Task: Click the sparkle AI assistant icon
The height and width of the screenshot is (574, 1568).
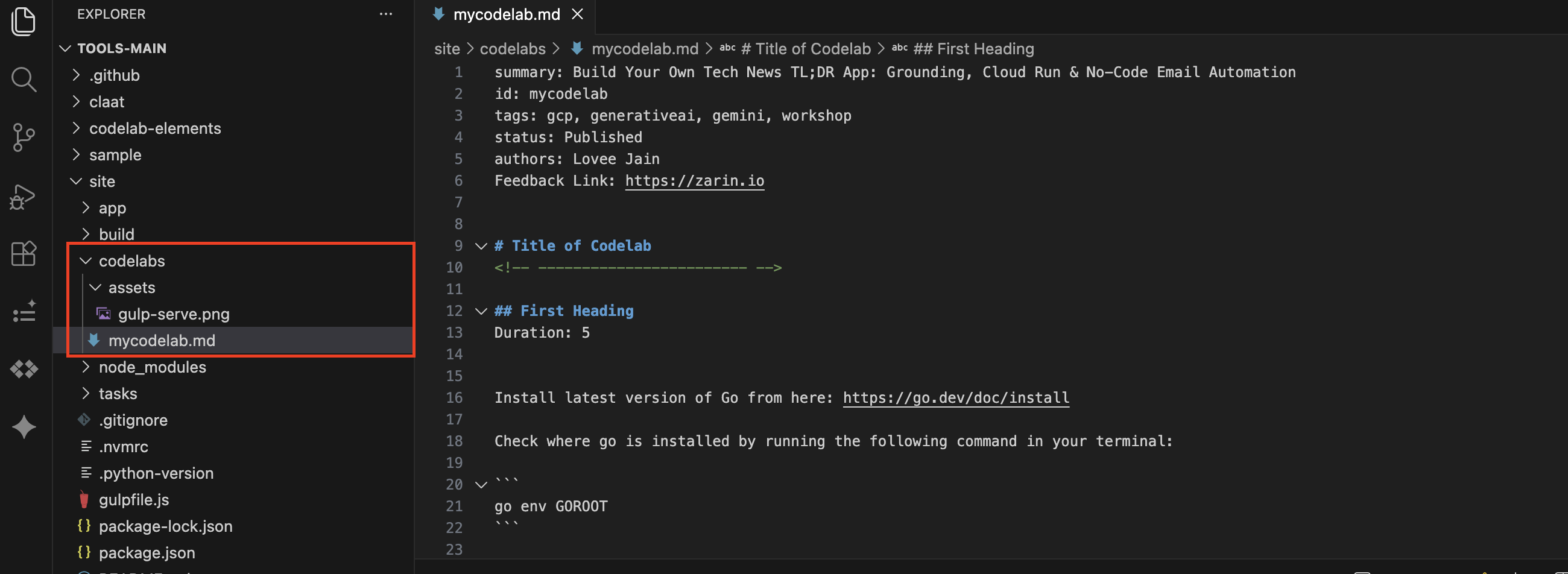Action: click(23, 427)
